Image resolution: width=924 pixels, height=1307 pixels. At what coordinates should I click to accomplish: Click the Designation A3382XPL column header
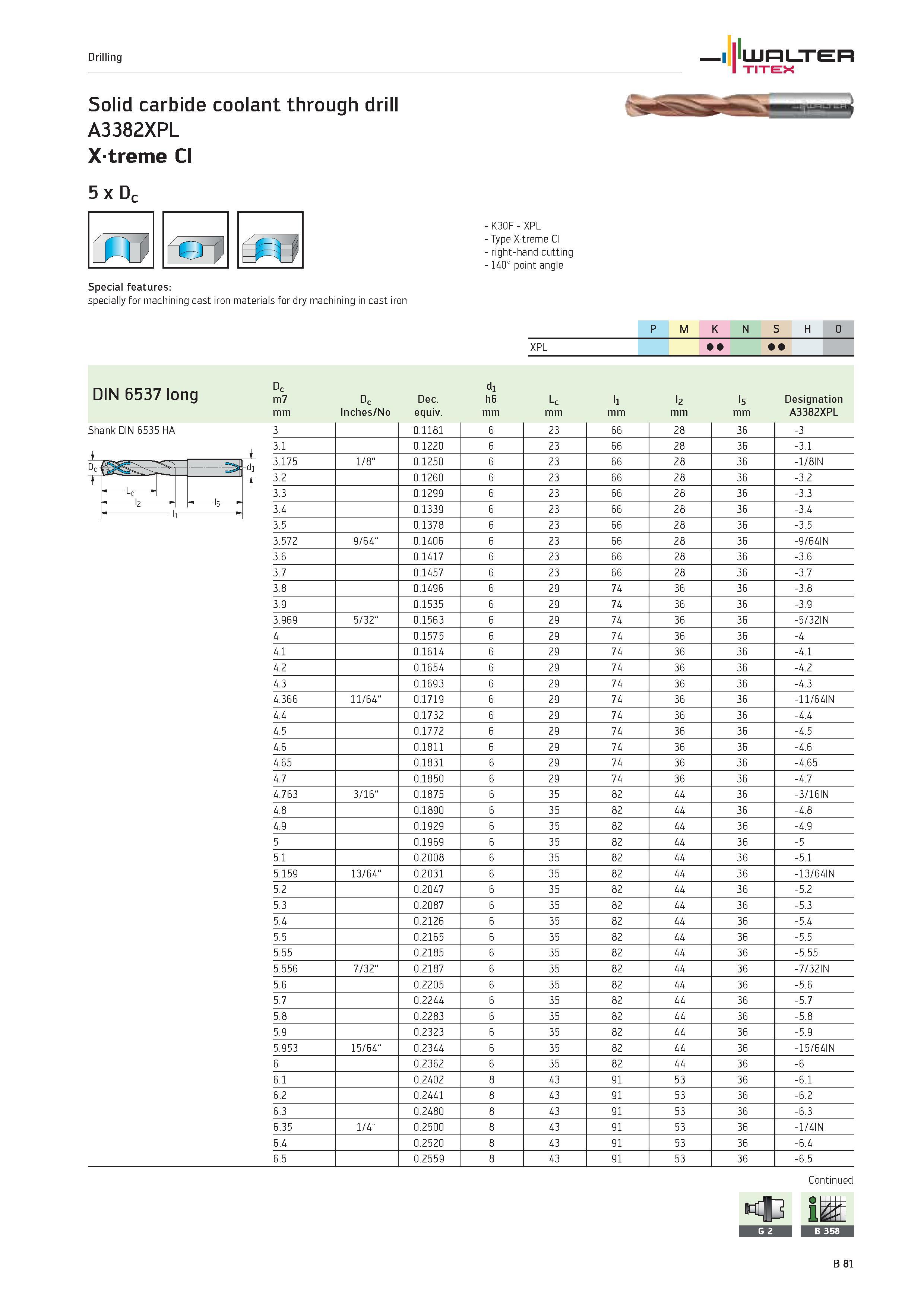tap(814, 405)
